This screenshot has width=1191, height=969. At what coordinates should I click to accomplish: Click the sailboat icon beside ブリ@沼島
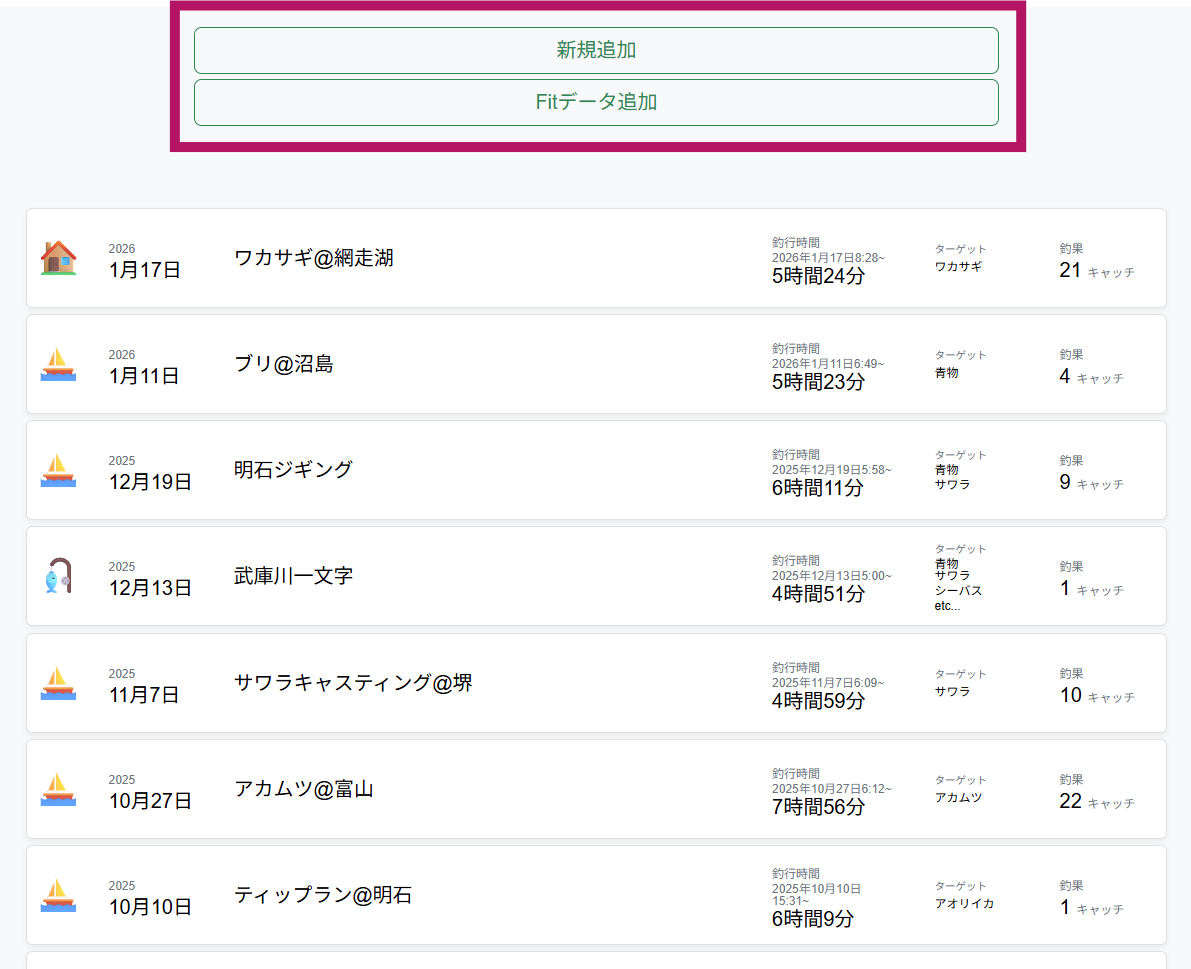[58, 365]
